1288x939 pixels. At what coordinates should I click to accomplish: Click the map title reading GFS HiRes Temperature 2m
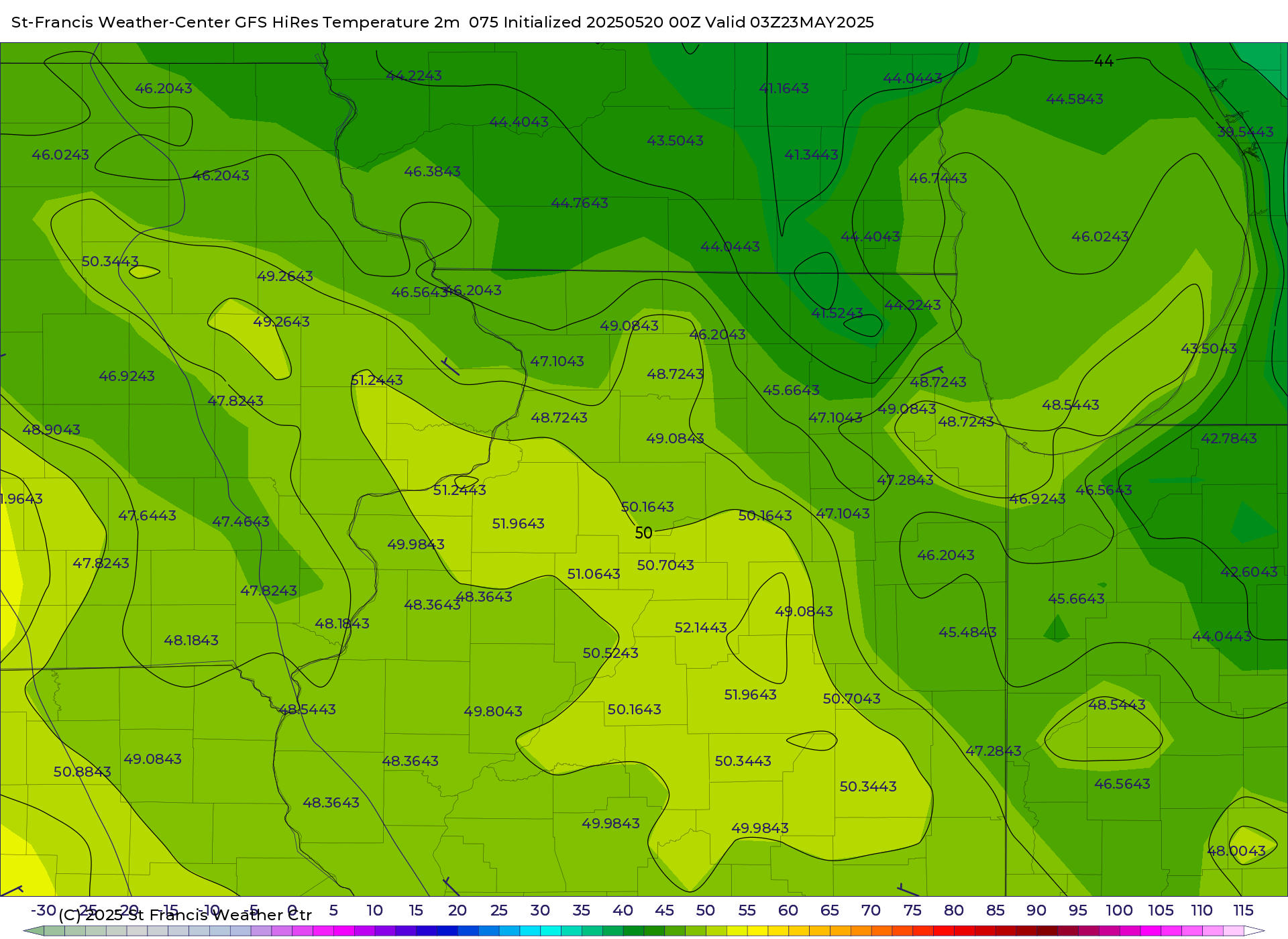coord(347,22)
